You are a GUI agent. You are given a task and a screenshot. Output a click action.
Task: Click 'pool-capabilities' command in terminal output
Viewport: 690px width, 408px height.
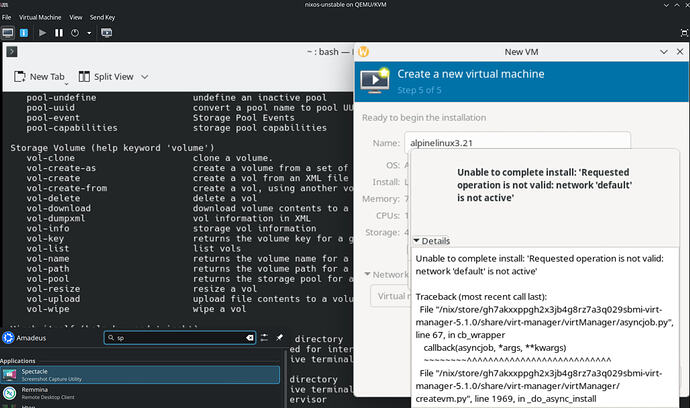coord(72,128)
